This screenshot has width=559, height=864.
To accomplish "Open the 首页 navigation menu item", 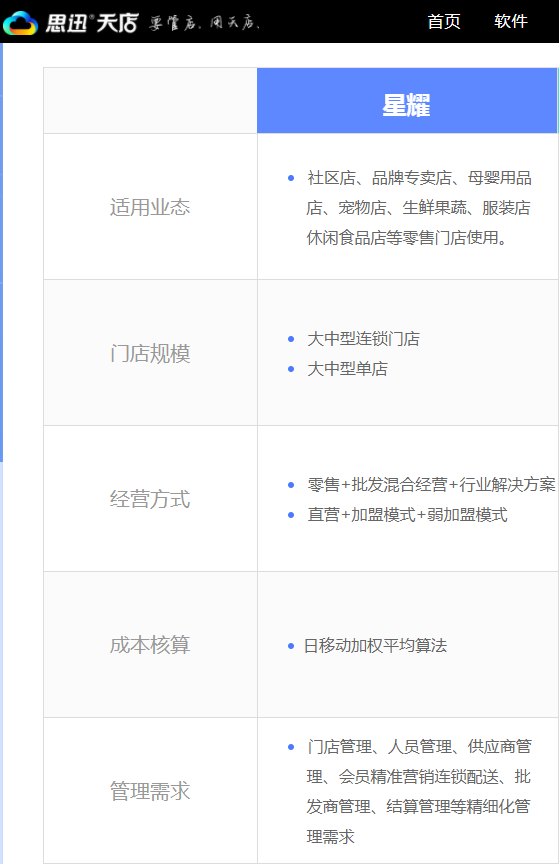I will pos(444,21).
